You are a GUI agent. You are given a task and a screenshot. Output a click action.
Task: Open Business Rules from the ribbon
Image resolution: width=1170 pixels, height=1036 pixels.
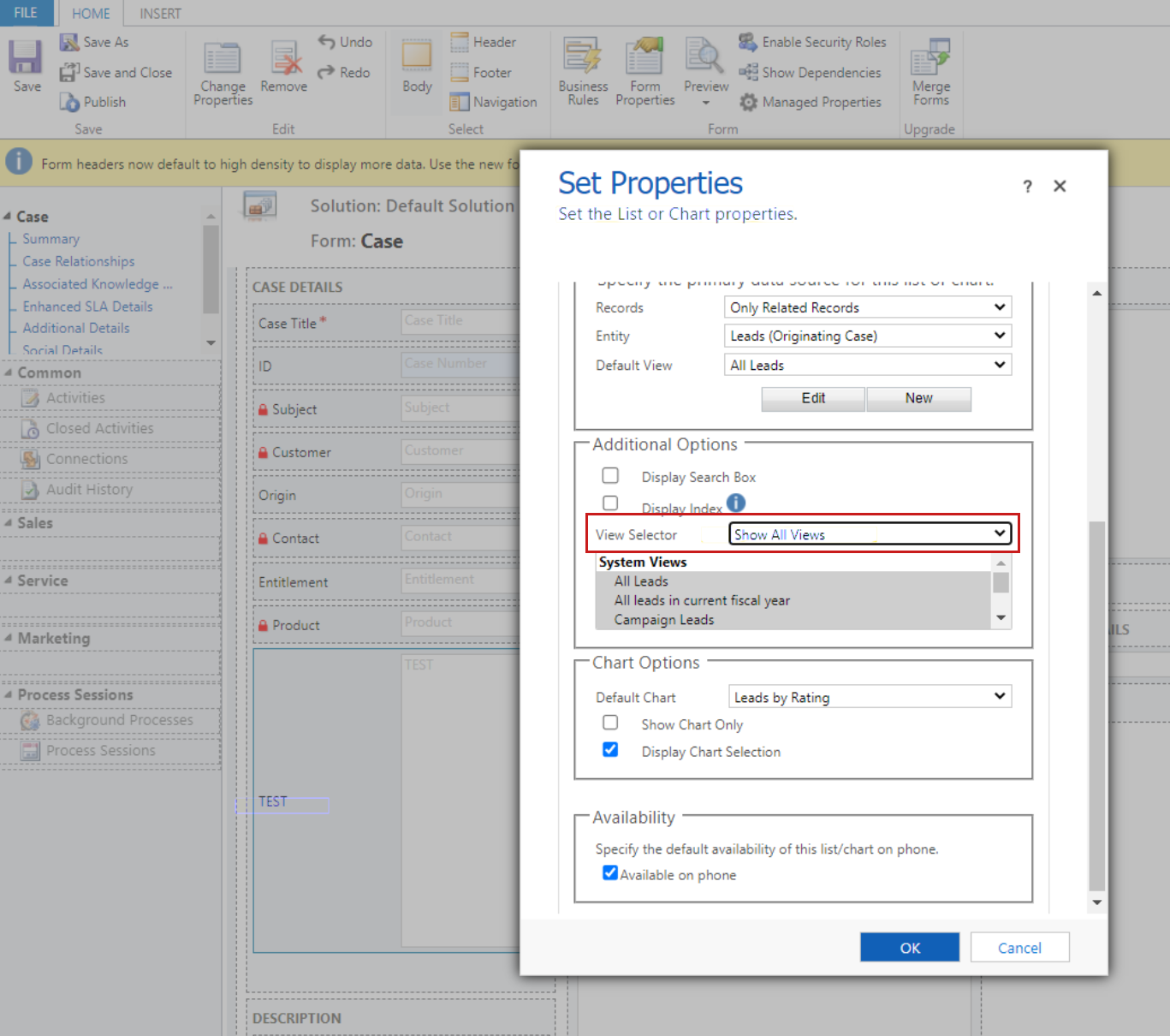[x=583, y=58]
